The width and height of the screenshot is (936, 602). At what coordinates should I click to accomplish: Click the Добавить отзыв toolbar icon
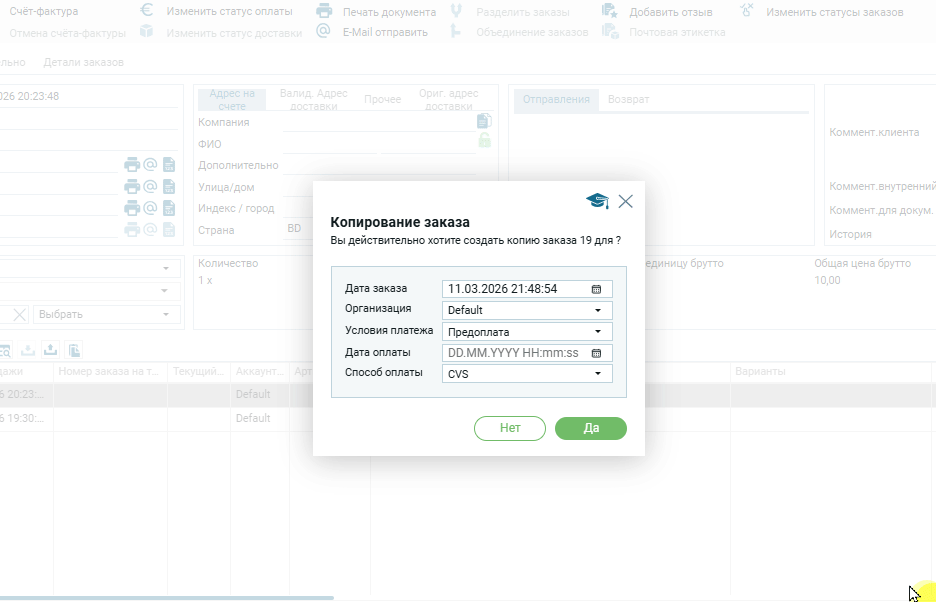610,11
